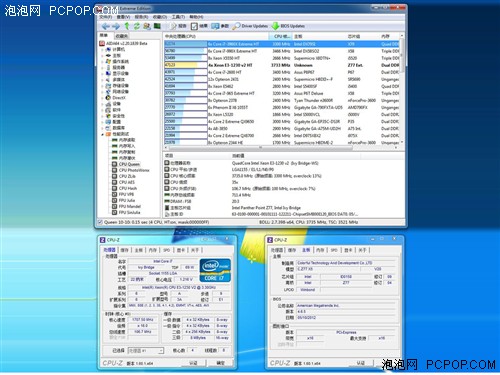Image resolution: width=500 pixels, height=375 pixels.
Task: Sort by the CPU clock column header
Action: pos(281,36)
